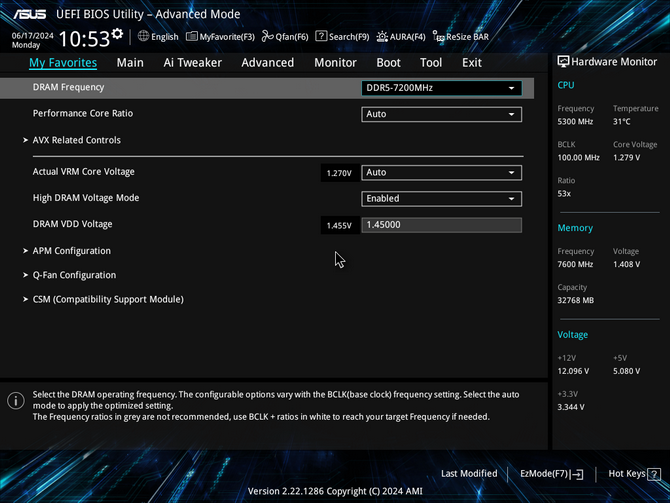The height and width of the screenshot is (503, 670).
Task: Open the Exit tab
Action: 472,63
